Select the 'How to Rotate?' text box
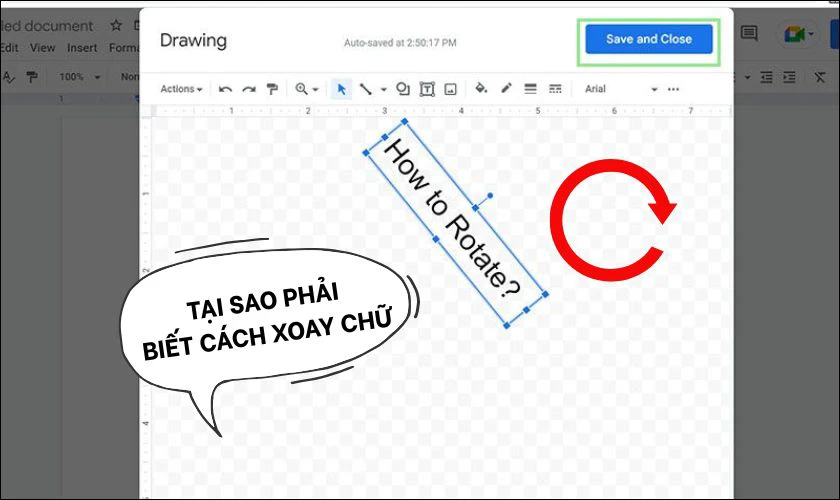Viewport: 840px width, 500px height. coord(455,223)
